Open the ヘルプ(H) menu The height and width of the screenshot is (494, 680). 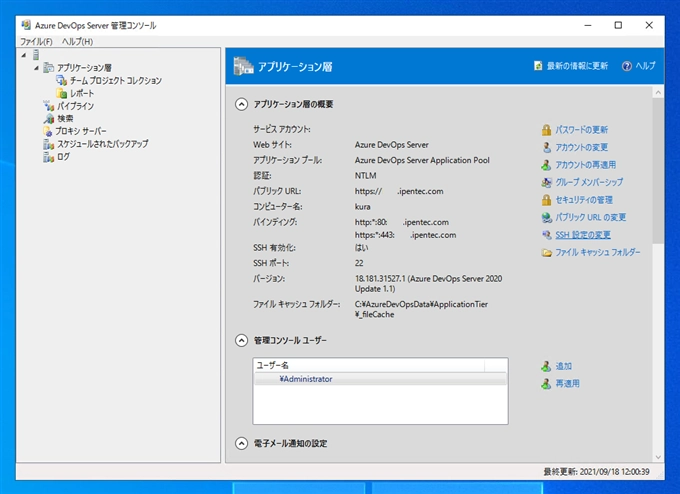point(77,42)
